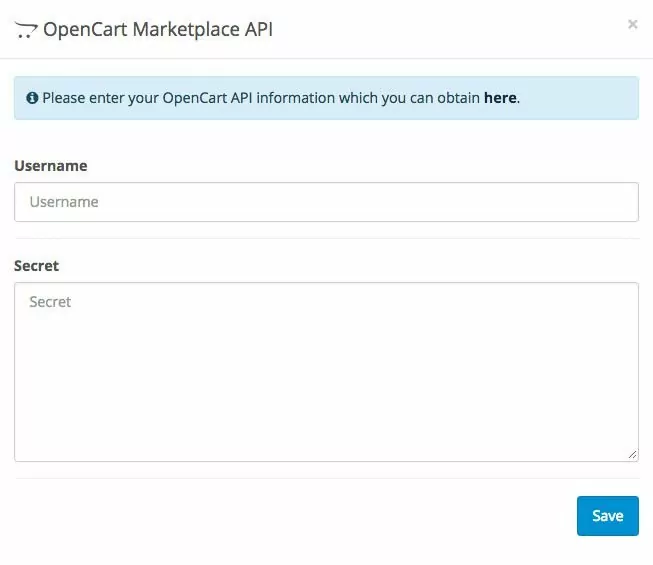Image resolution: width=653 pixels, height=565 pixels.
Task: Click the Secret textarea resize handle
Action: [x=632, y=455]
